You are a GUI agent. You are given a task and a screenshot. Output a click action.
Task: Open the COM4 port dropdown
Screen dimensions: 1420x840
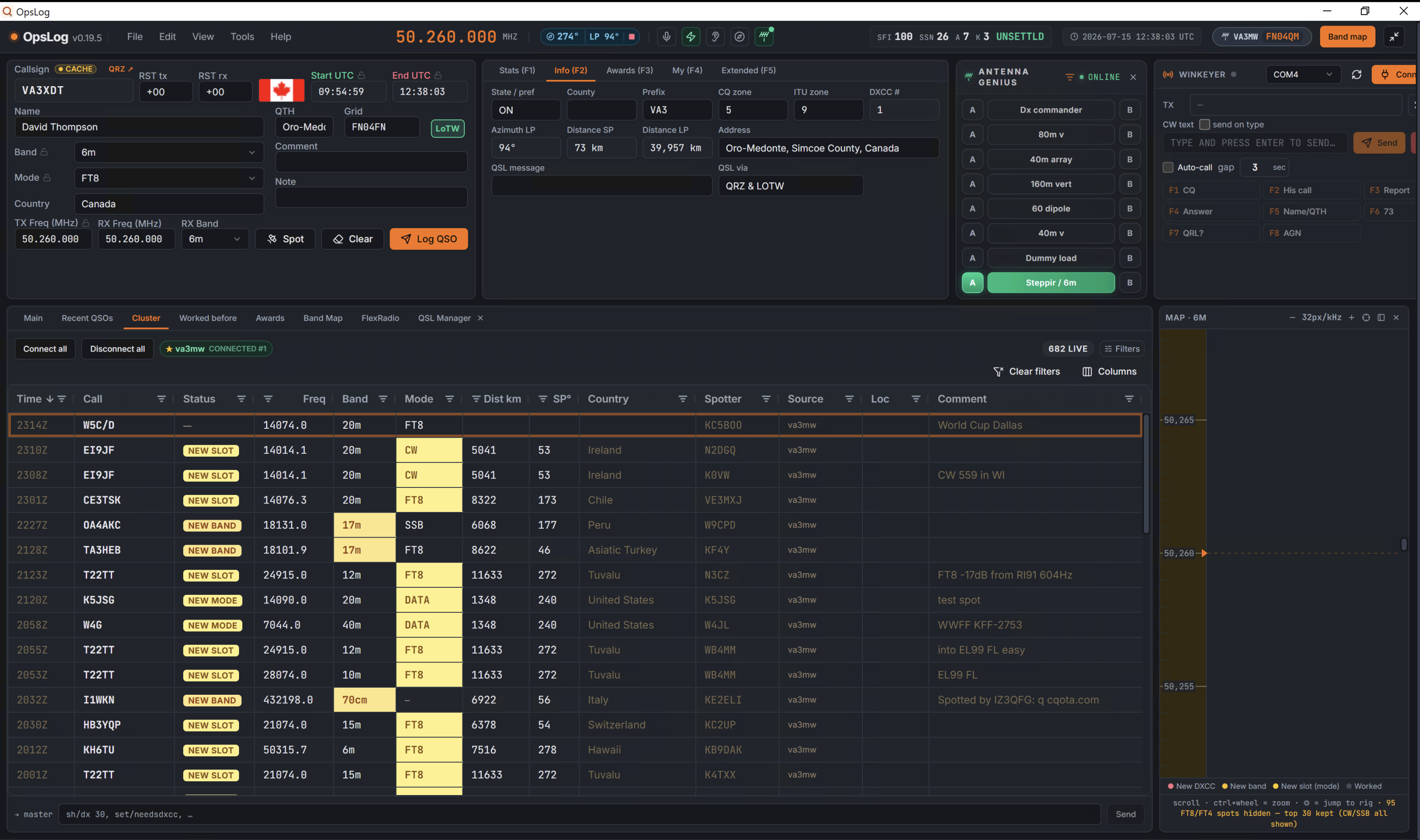(x=1303, y=75)
